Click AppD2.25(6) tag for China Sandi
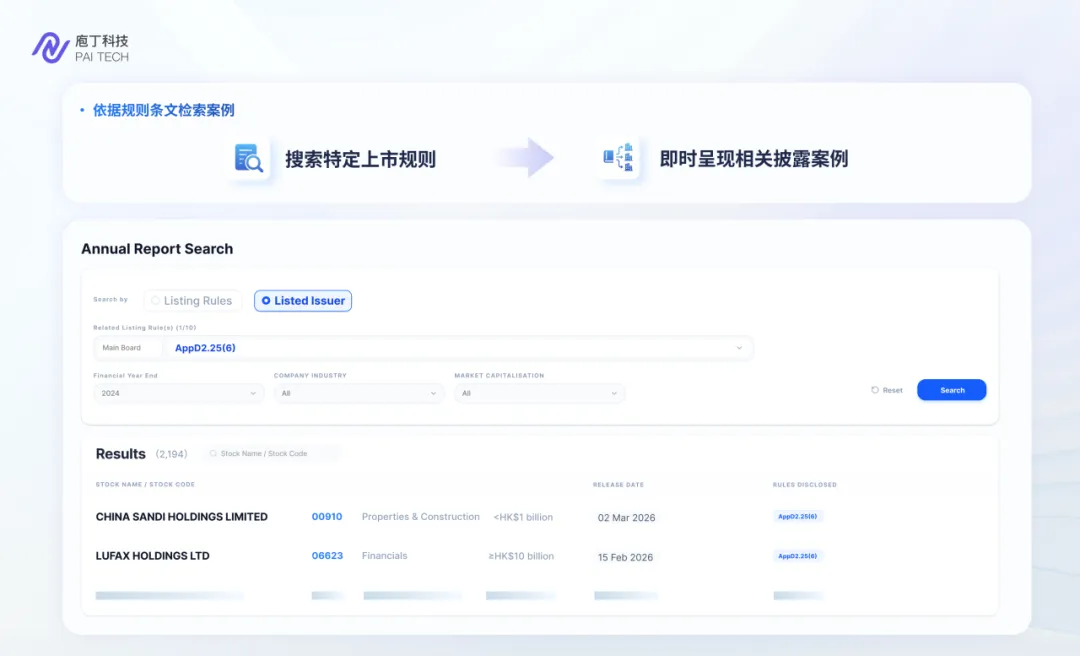 tap(797, 517)
